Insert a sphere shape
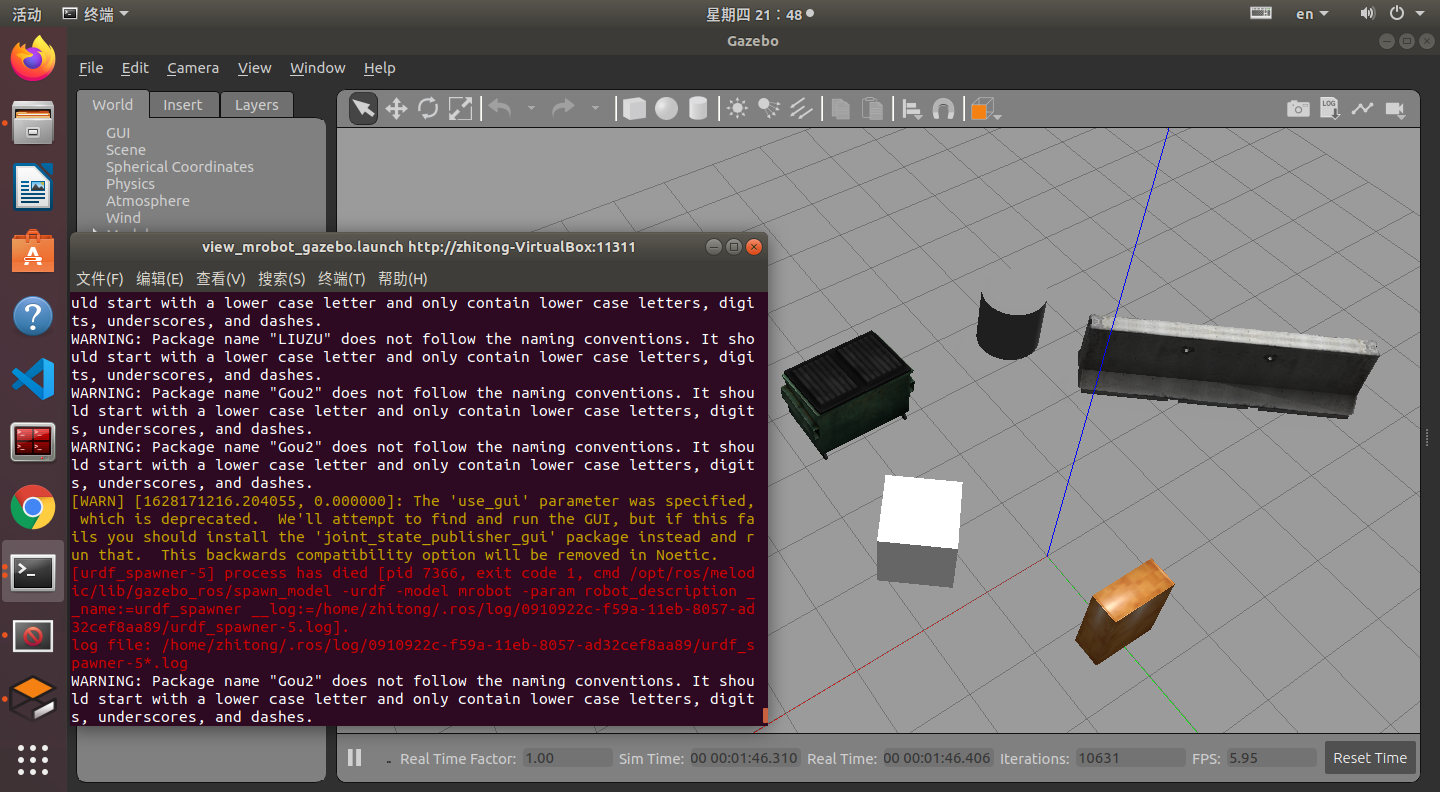Screen dimensions: 1440x792 click(x=666, y=109)
